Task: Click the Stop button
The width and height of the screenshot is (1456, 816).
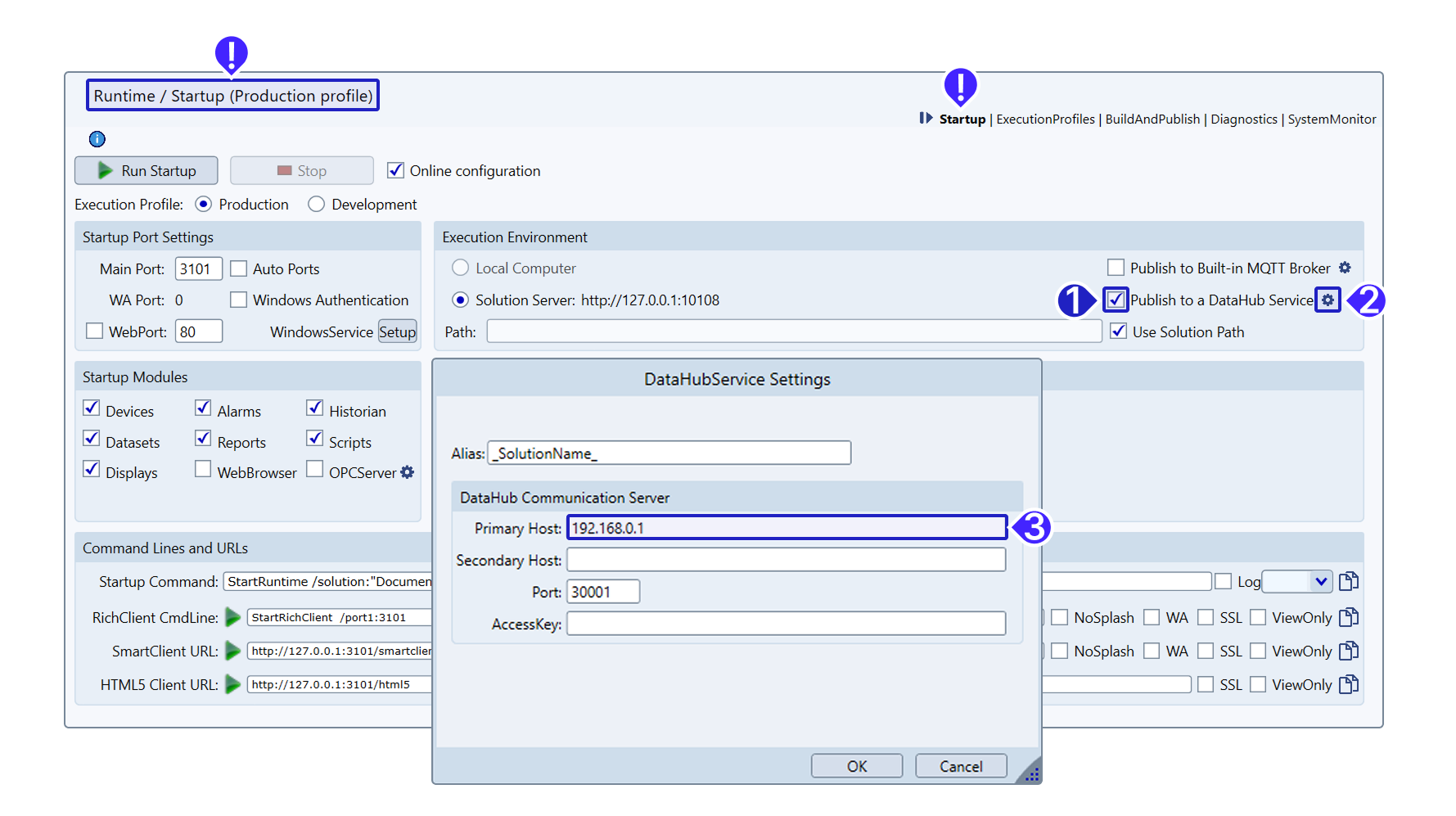Action: [302, 170]
